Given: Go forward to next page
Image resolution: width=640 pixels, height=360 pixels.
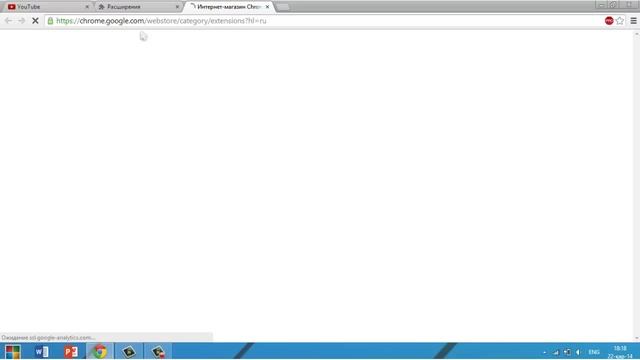Looking at the screenshot, I should (x=22, y=21).
